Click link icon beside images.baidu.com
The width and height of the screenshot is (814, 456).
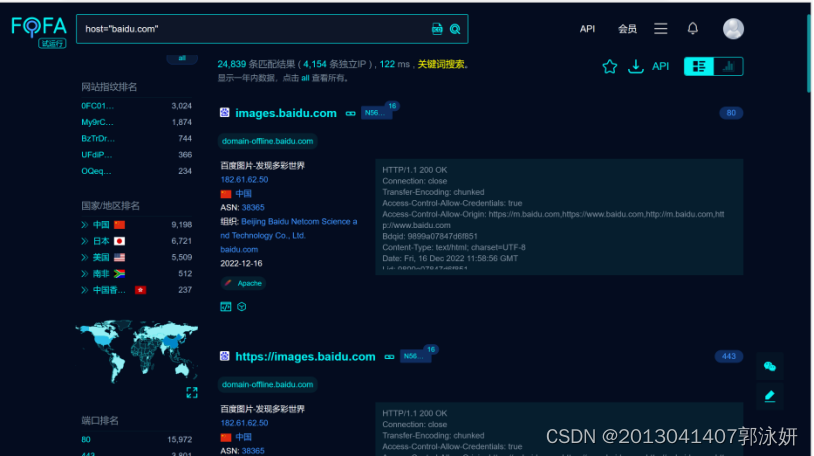pyautogui.click(x=350, y=113)
